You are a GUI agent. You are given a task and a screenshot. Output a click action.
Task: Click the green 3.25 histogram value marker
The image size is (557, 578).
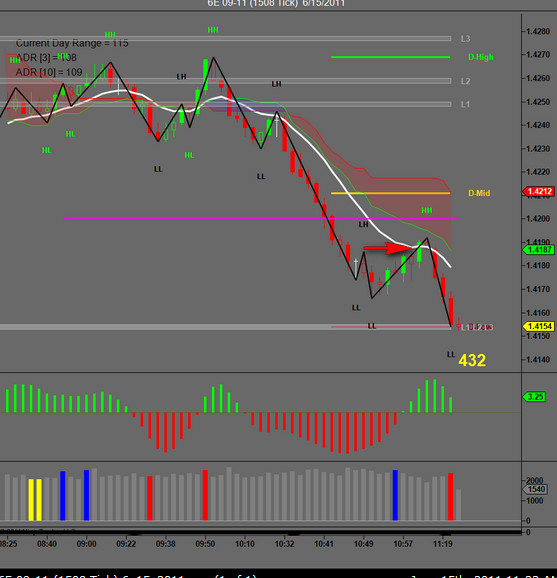coord(534,397)
